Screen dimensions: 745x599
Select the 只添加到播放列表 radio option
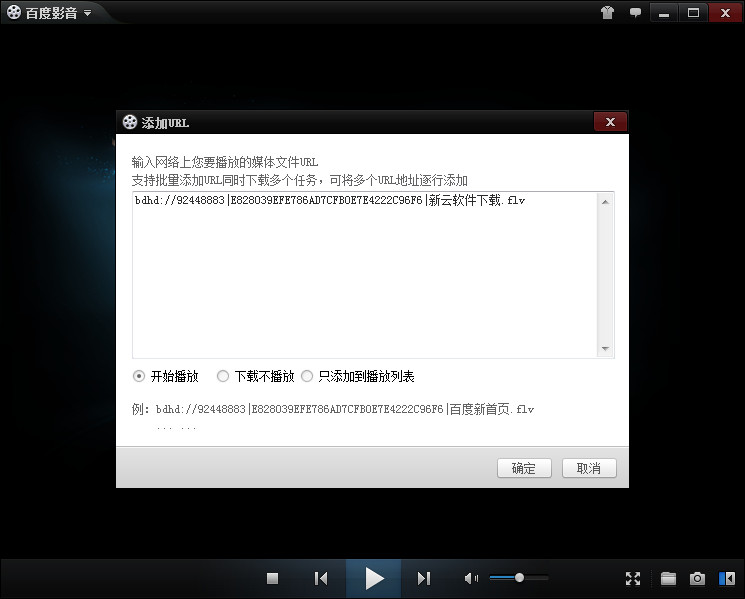click(307, 376)
